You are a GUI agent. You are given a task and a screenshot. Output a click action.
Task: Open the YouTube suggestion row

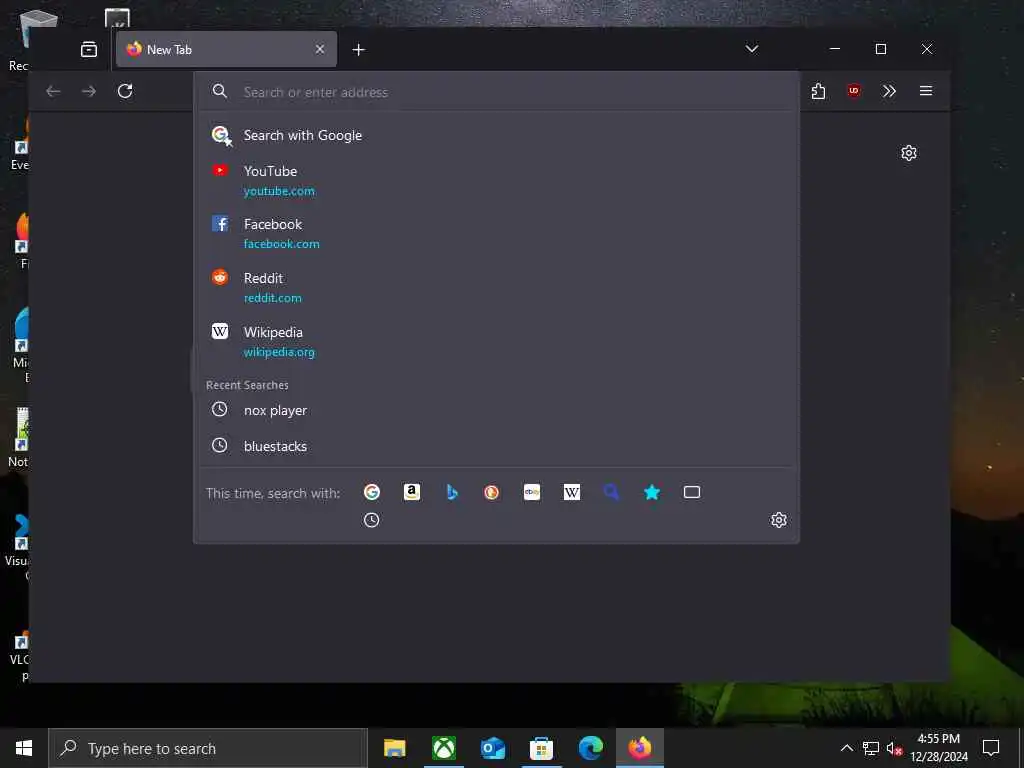coord(496,180)
